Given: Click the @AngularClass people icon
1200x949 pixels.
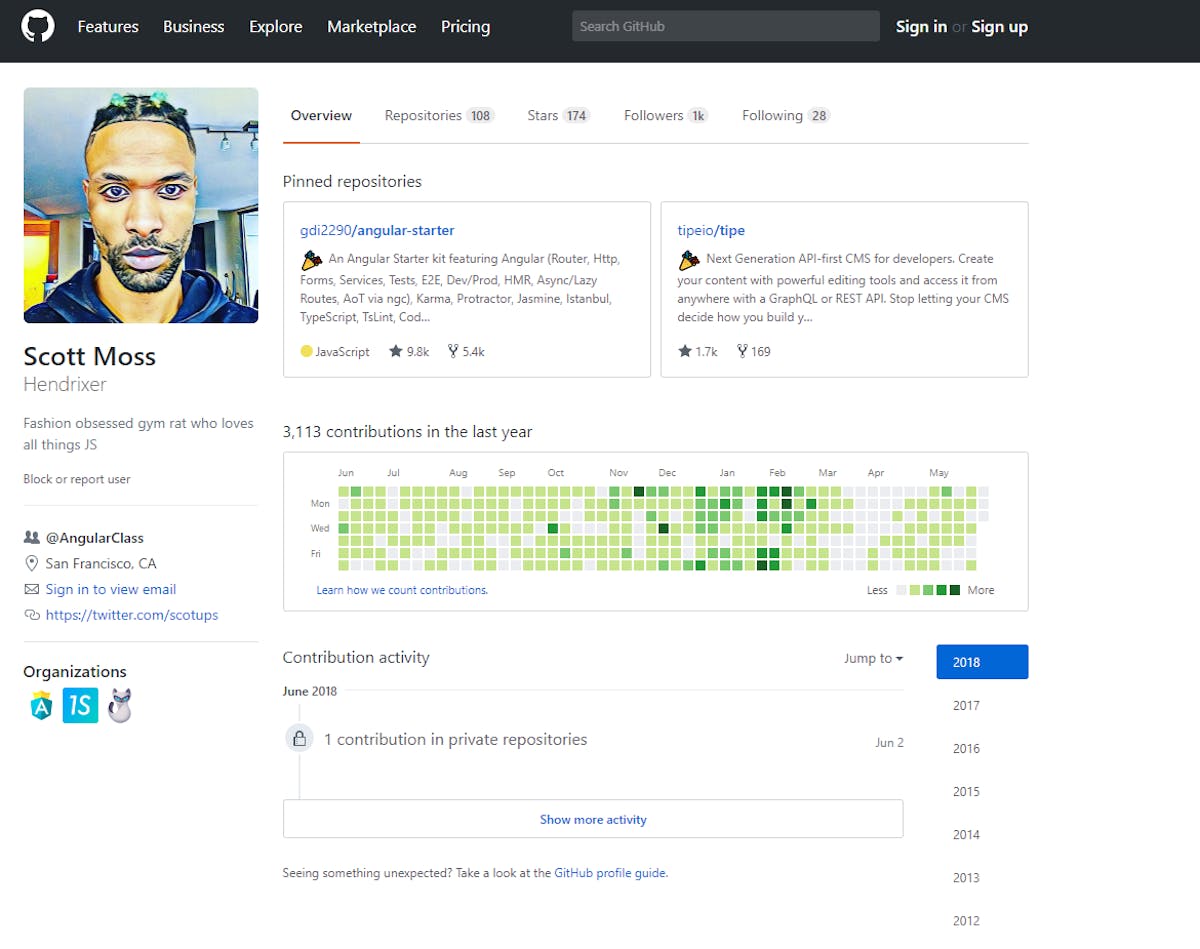Looking at the screenshot, I should tap(31, 537).
